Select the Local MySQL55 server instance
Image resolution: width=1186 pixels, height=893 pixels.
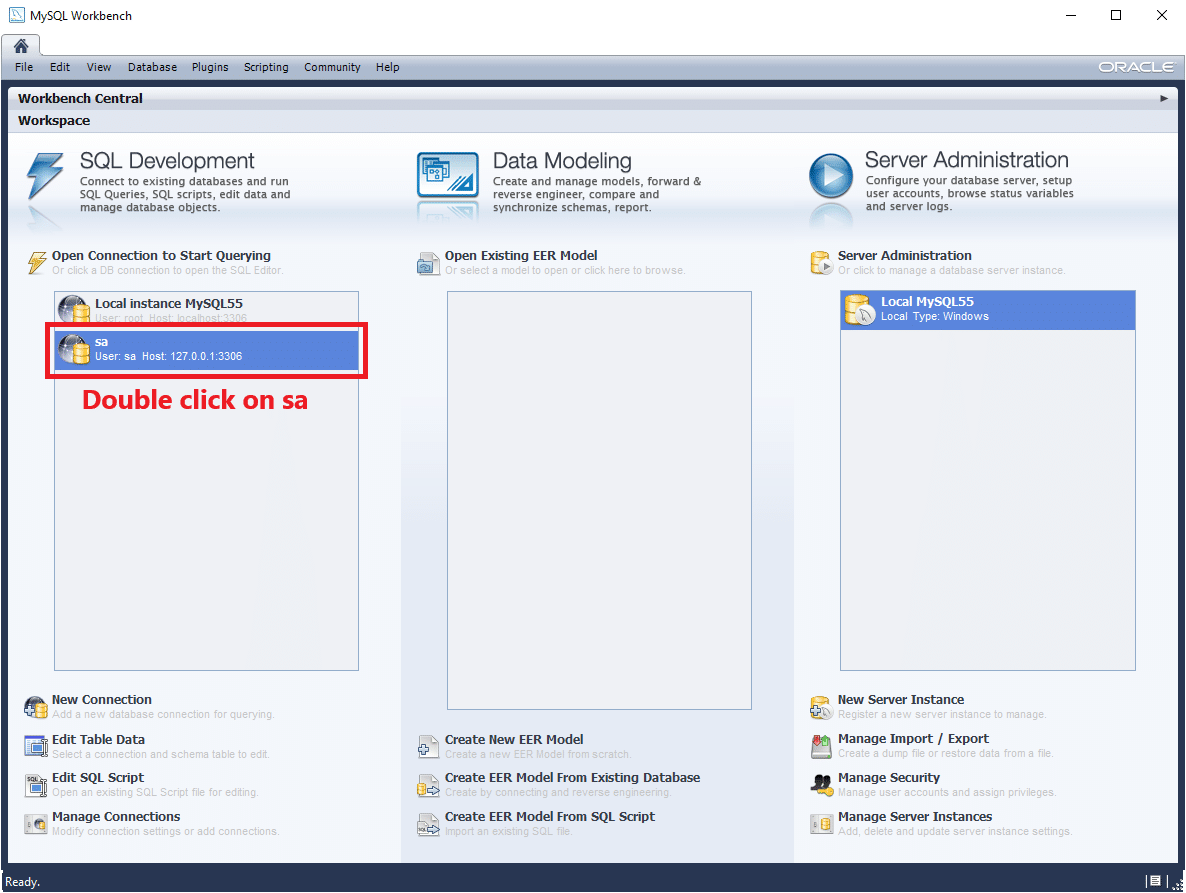coord(988,310)
